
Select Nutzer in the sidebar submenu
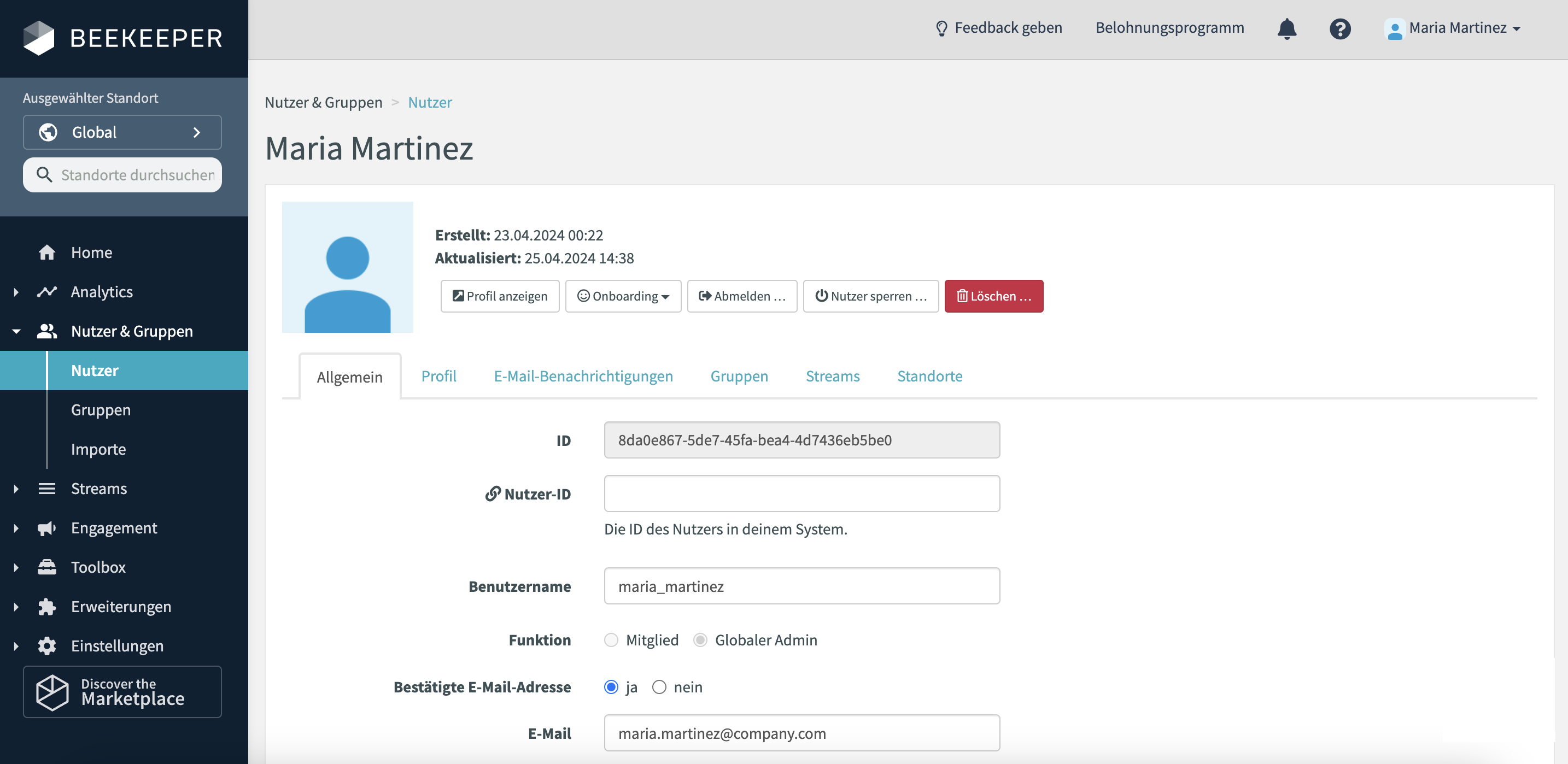[x=124, y=371]
